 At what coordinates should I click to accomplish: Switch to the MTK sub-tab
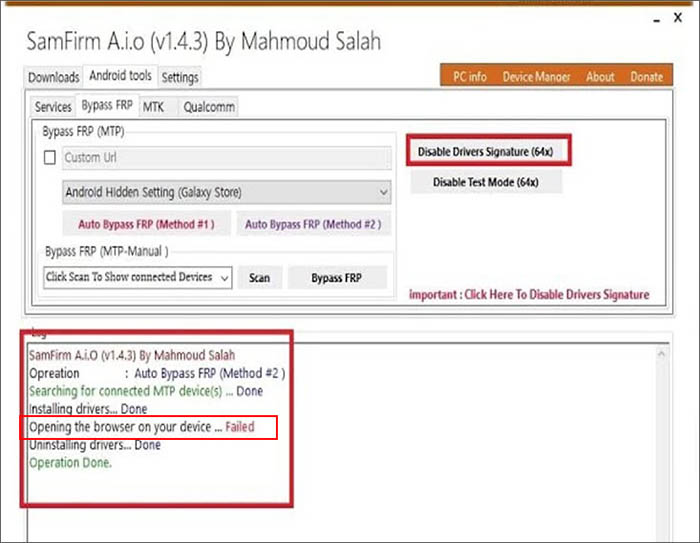153,107
